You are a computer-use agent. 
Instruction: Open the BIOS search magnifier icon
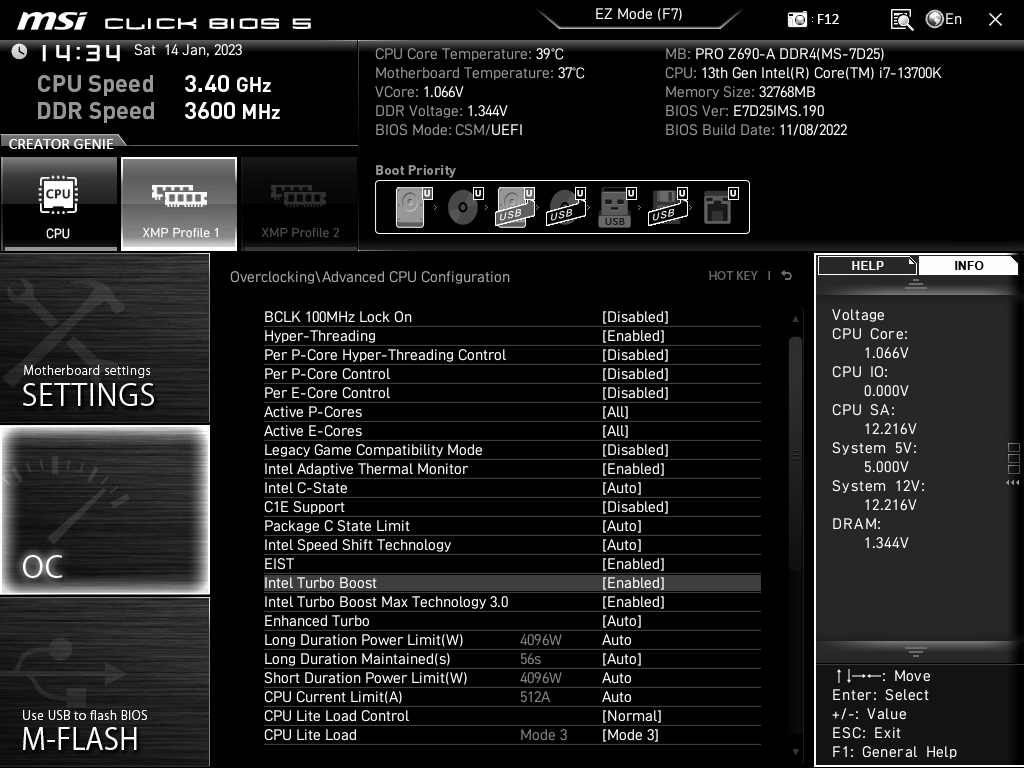902,20
